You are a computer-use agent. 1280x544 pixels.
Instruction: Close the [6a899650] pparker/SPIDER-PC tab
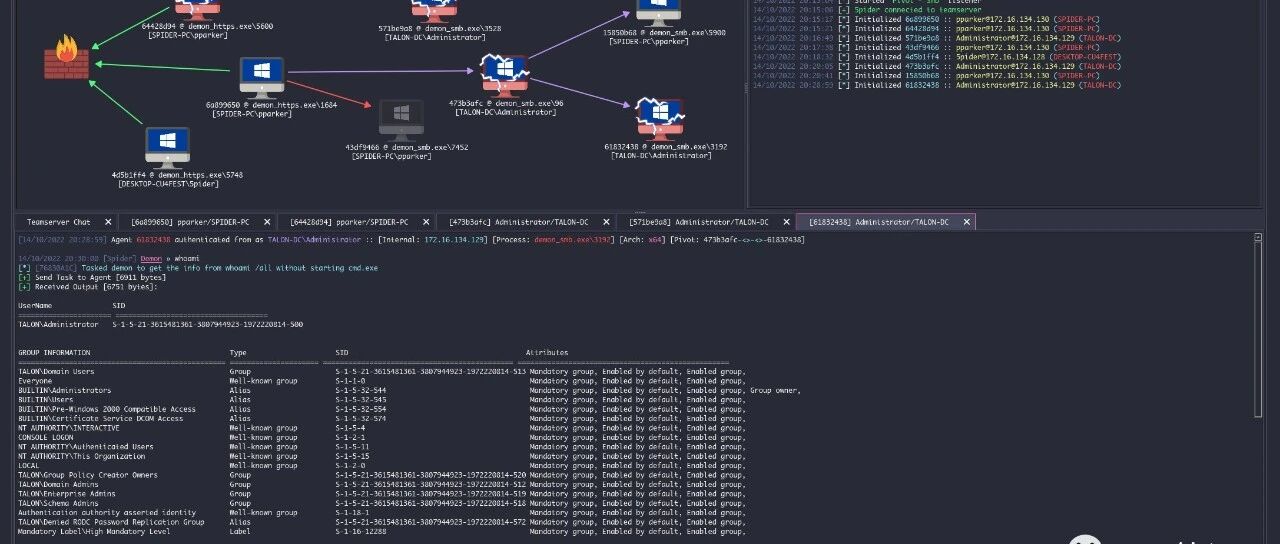click(266, 222)
